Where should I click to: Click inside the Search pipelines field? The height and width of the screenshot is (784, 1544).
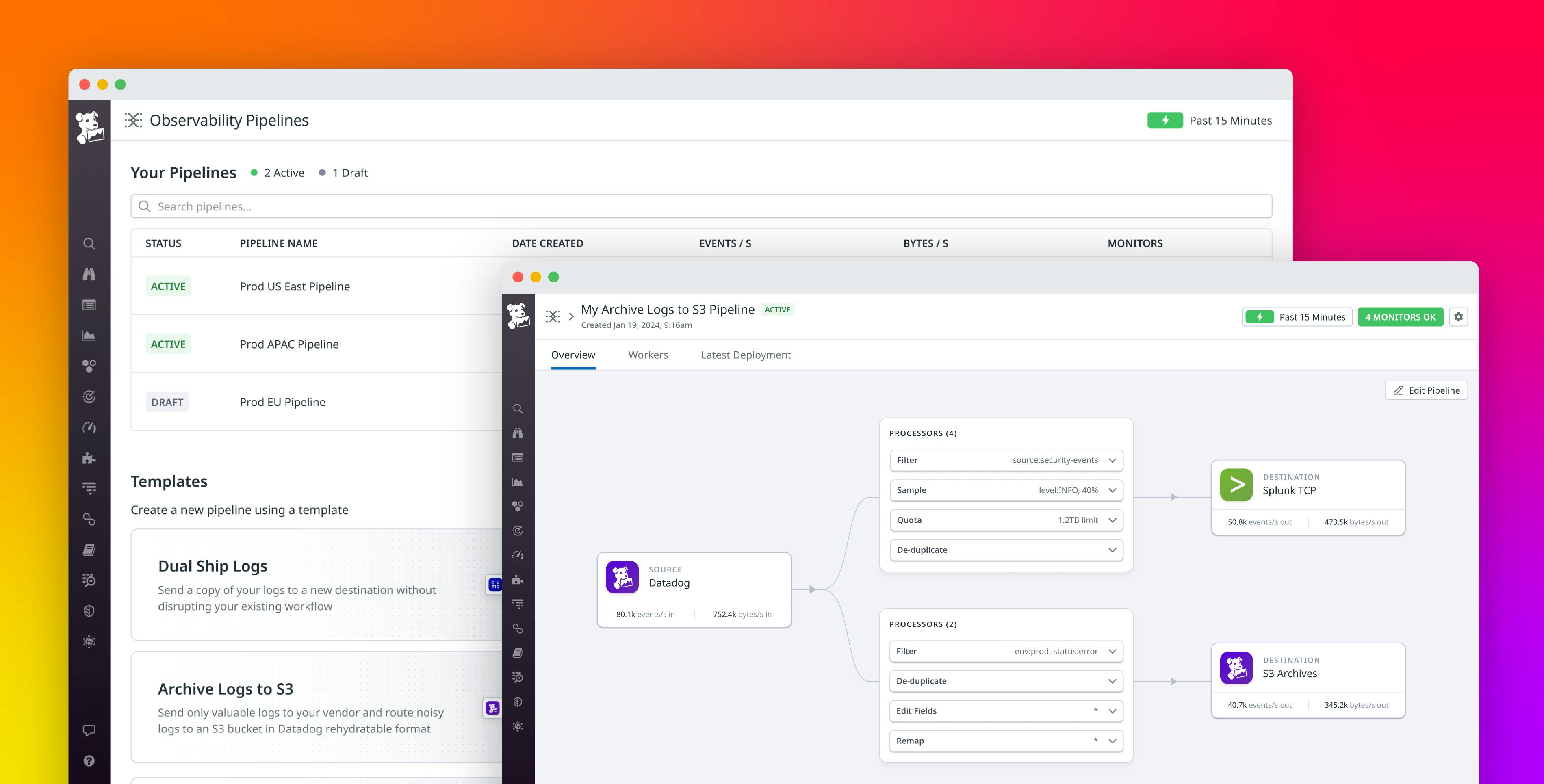tap(420, 206)
